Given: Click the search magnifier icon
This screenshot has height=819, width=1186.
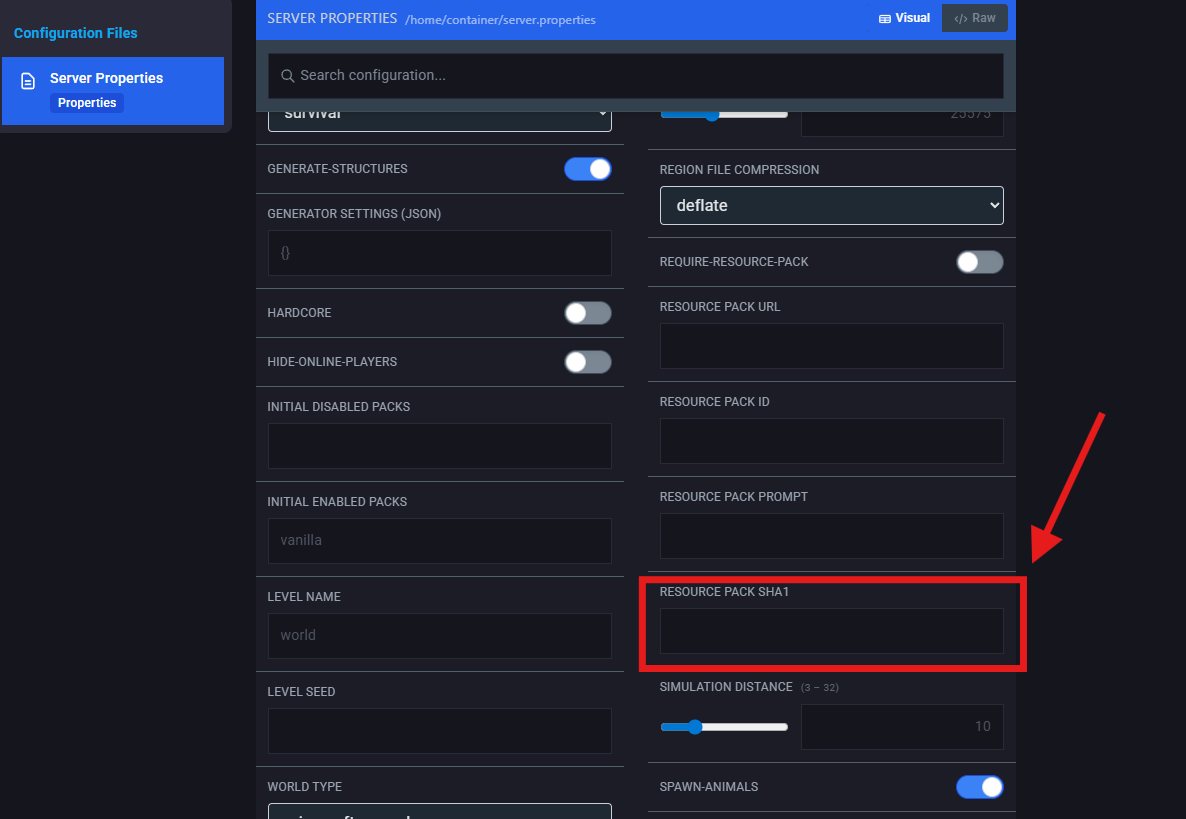Looking at the screenshot, I should coord(287,76).
